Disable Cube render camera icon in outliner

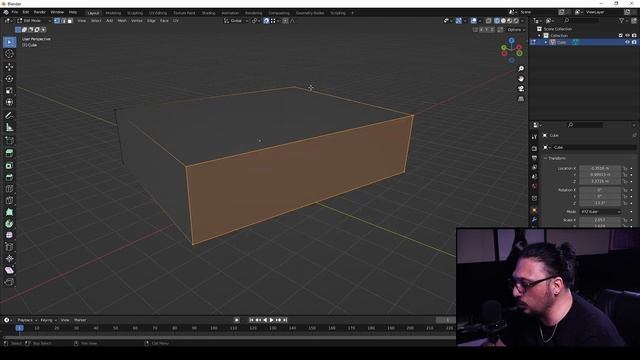(x=634, y=42)
